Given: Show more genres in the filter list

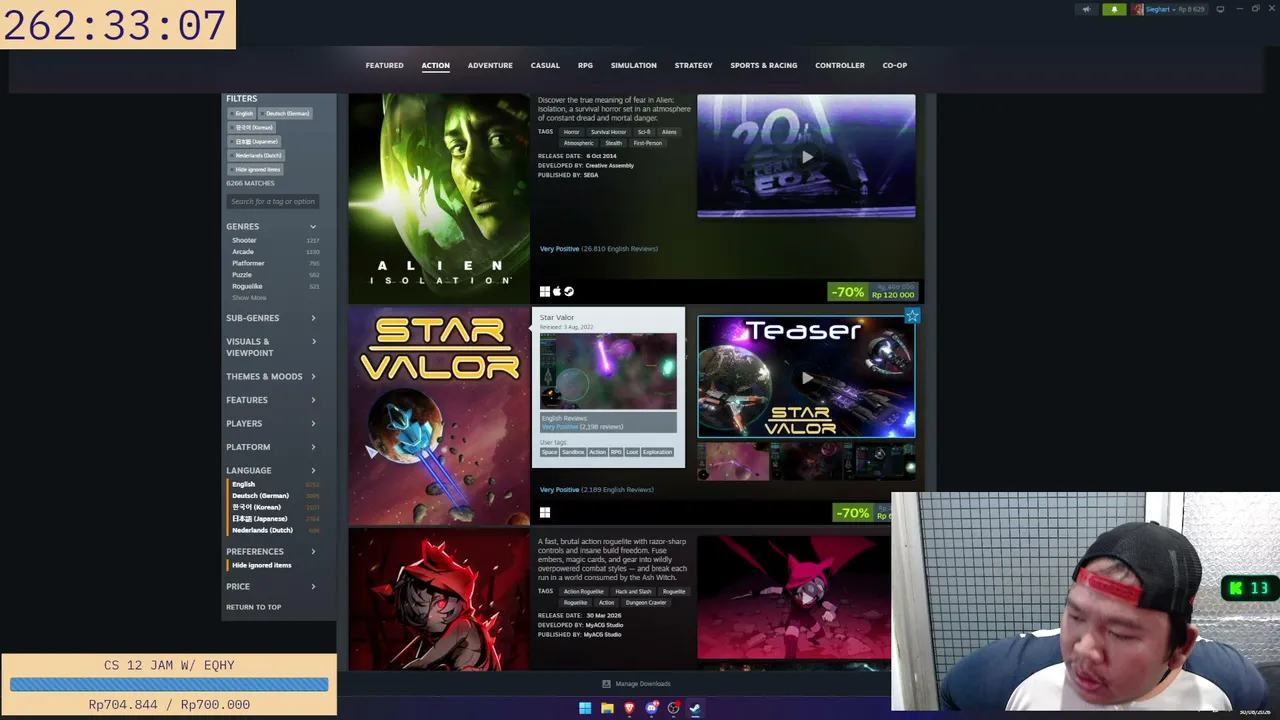Looking at the screenshot, I should 249,298.
